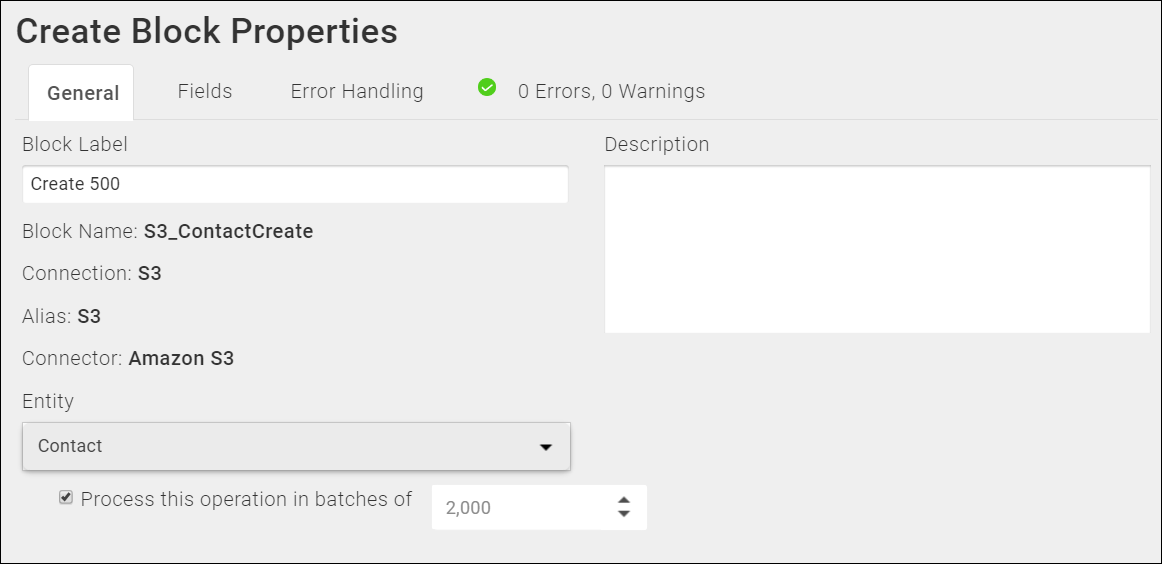The width and height of the screenshot is (1162, 564).
Task: Click the Create Block Properties heading
Action: (x=207, y=31)
